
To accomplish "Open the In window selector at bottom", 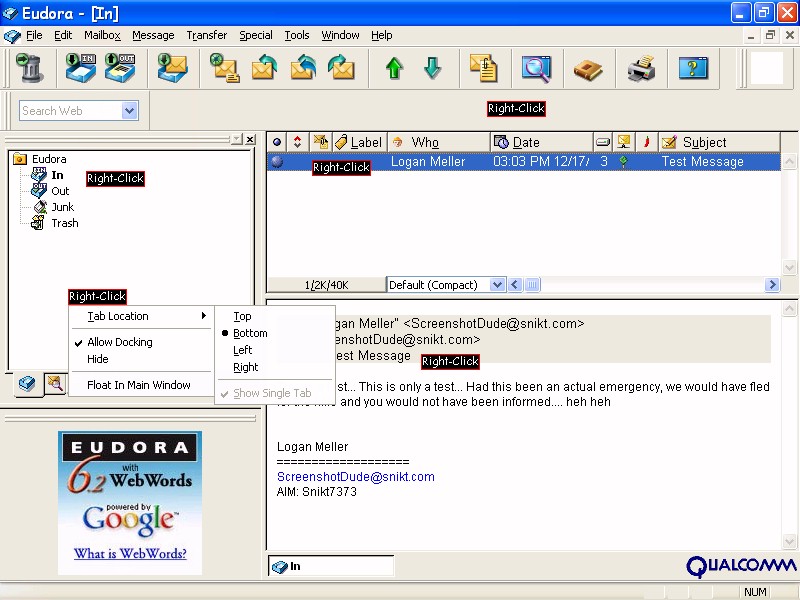I will 331,566.
